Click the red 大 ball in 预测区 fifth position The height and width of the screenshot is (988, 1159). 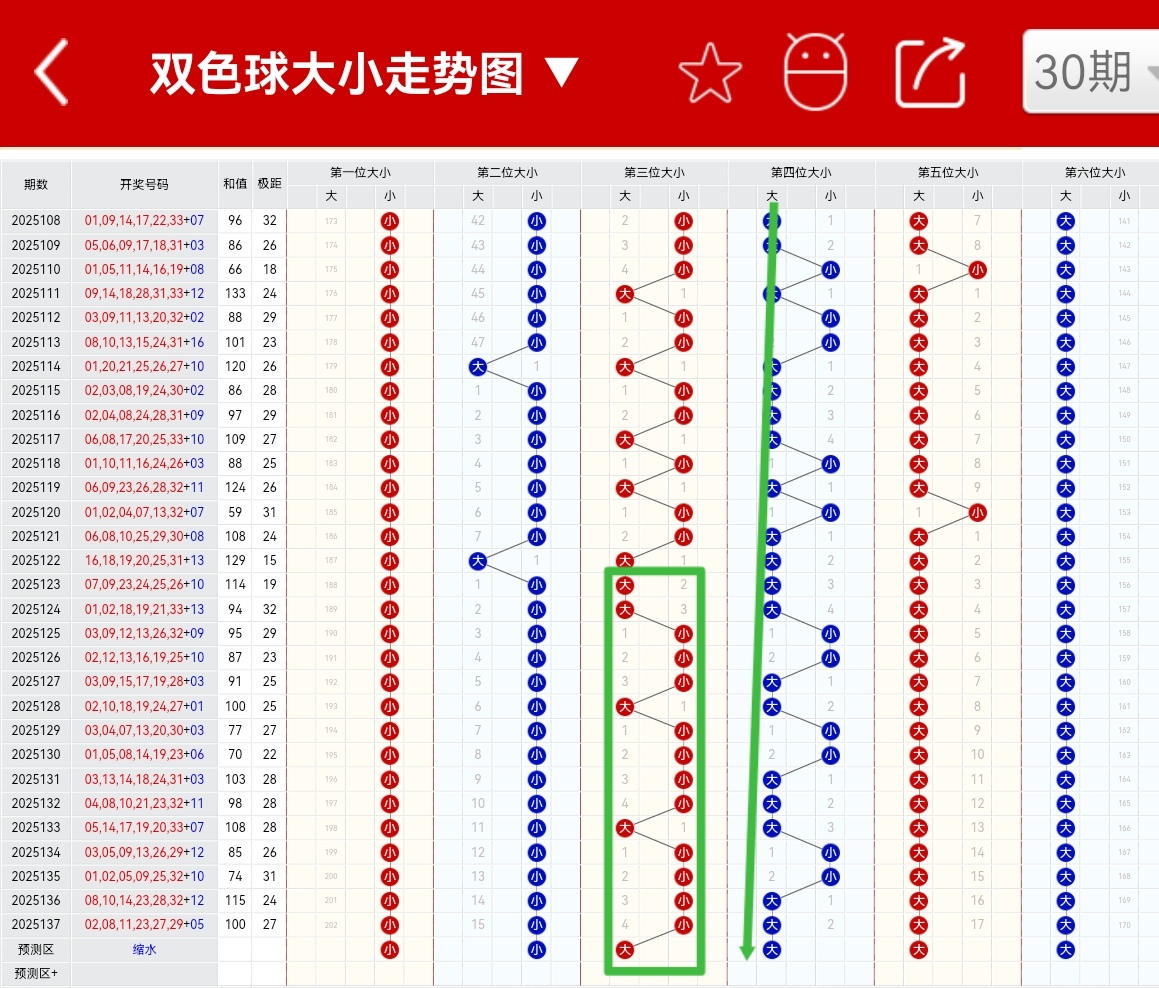coord(917,950)
